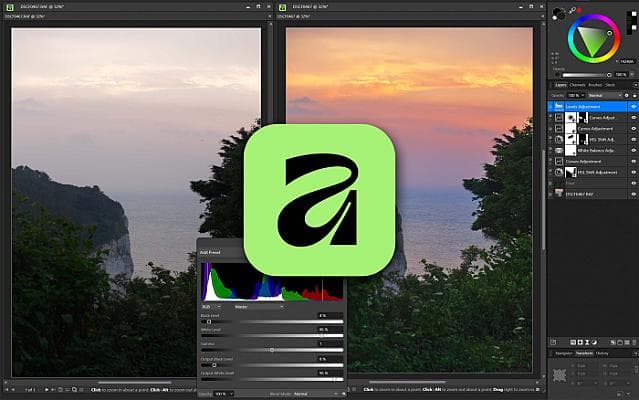Click the gear icon in Levels dialog

344,394
